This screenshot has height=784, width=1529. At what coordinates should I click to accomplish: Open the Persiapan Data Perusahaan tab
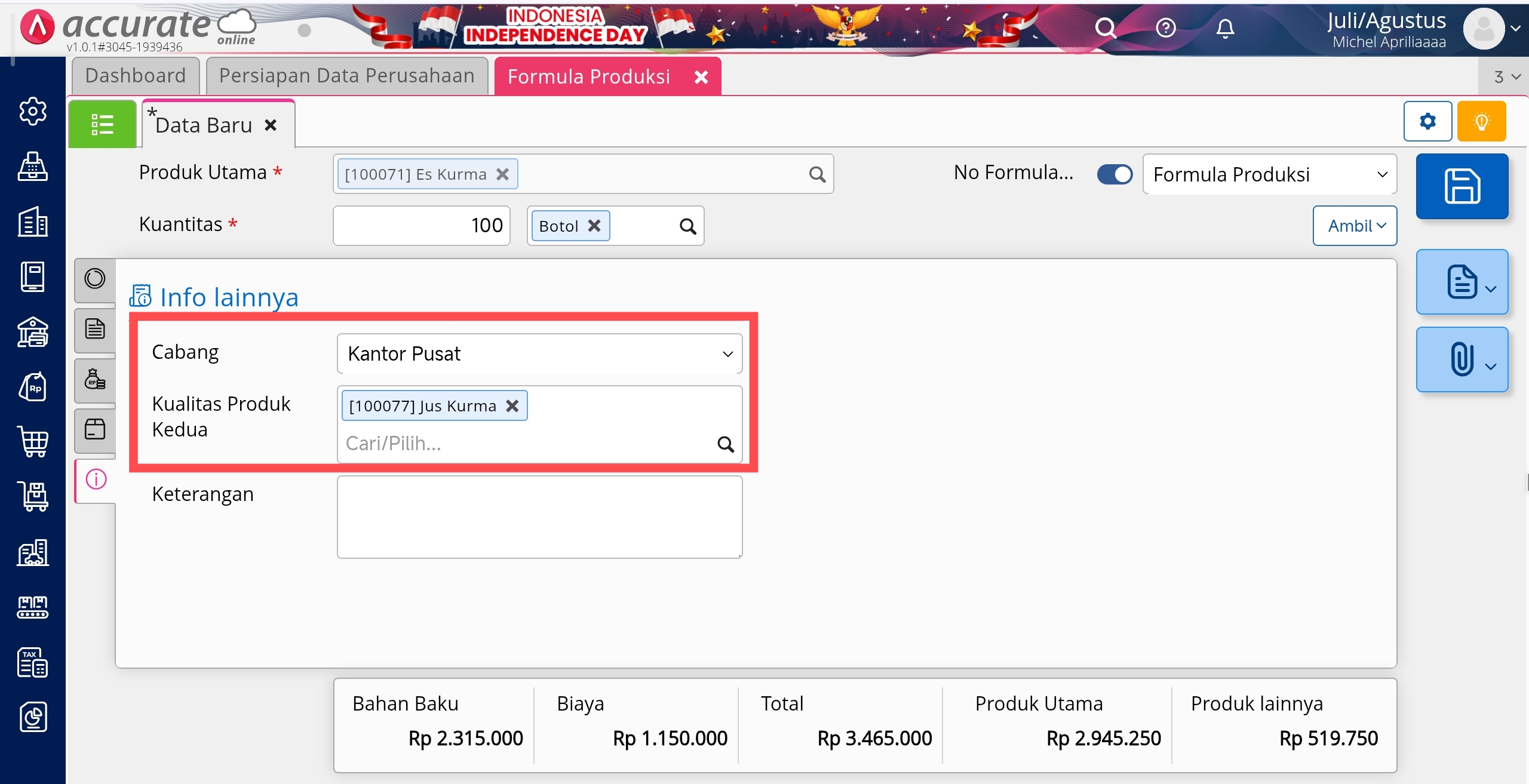pos(346,76)
